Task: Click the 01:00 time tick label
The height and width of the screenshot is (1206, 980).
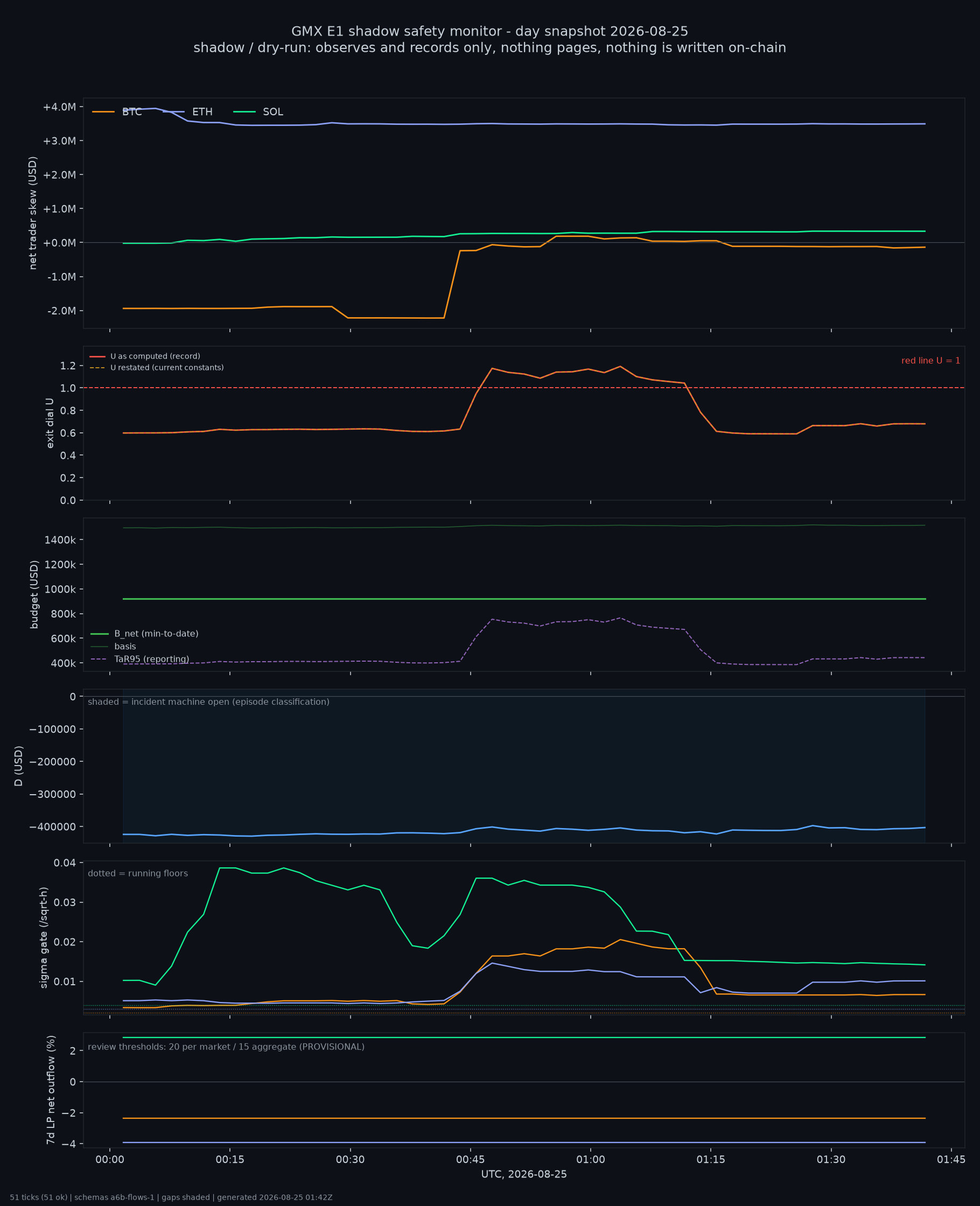Action: click(591, 1160)
